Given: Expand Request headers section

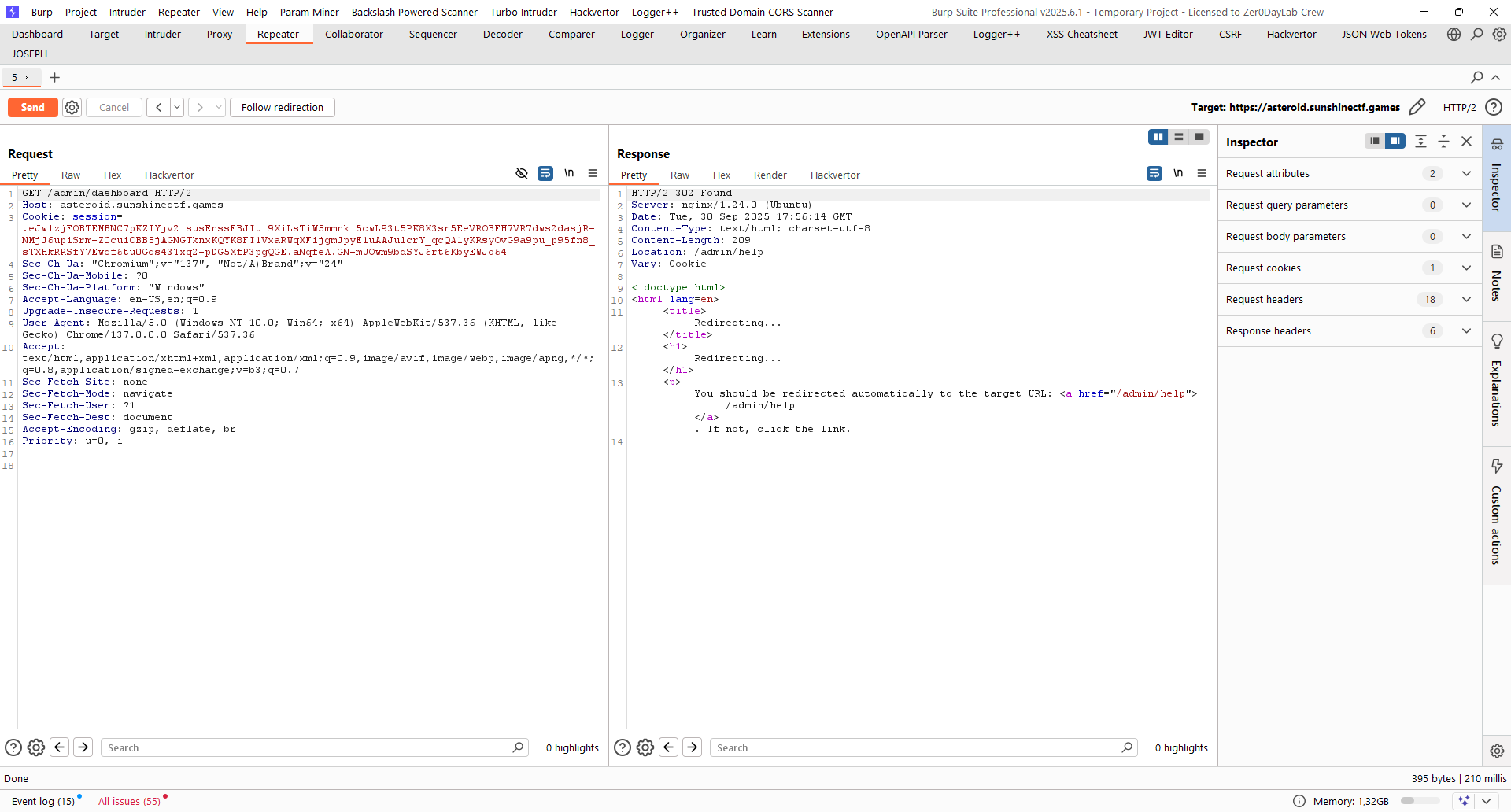Looking at the screenshot, I should point(1350,299).
